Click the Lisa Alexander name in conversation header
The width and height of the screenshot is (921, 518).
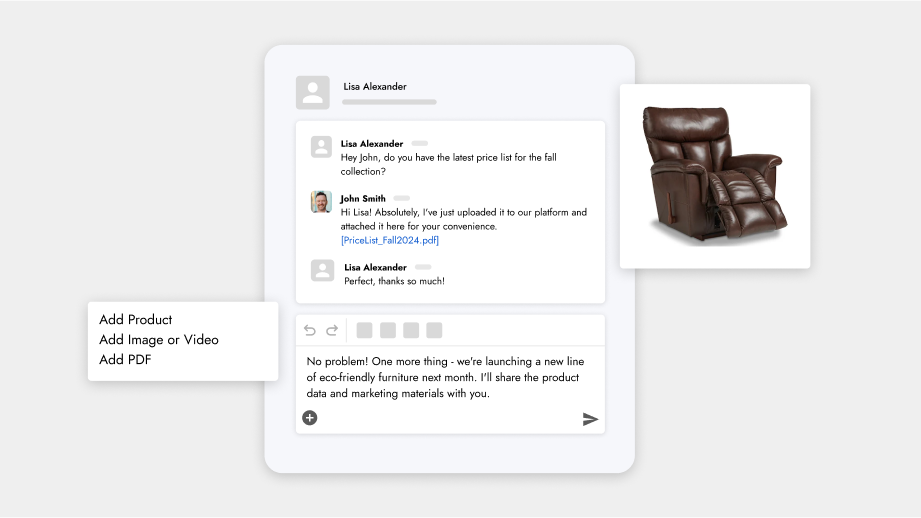click(x=375, y=87)
